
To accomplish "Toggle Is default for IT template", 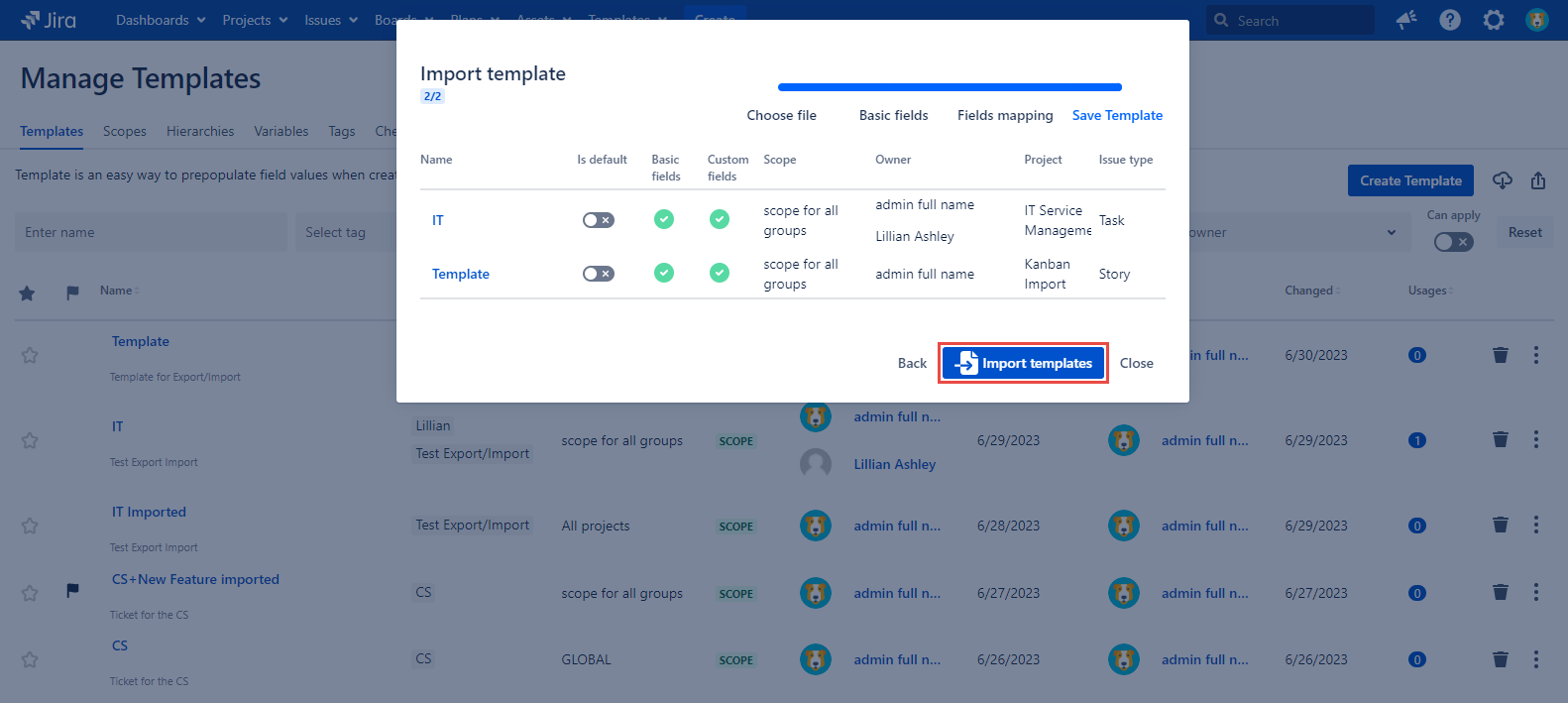I will [x=598, y=220].
